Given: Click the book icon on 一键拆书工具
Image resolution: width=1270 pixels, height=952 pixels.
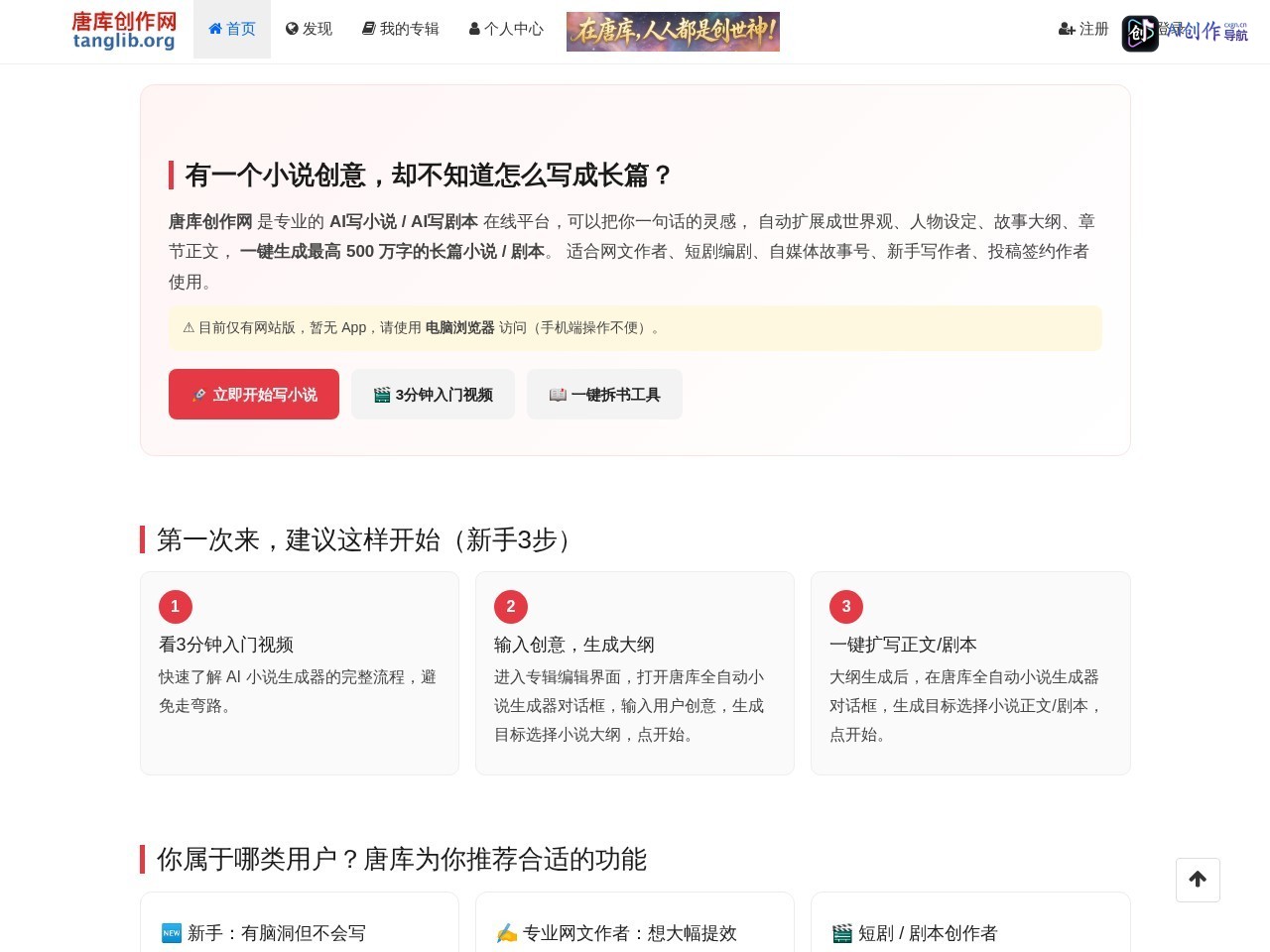Looking at the screenshot, I should coord(558,395).
